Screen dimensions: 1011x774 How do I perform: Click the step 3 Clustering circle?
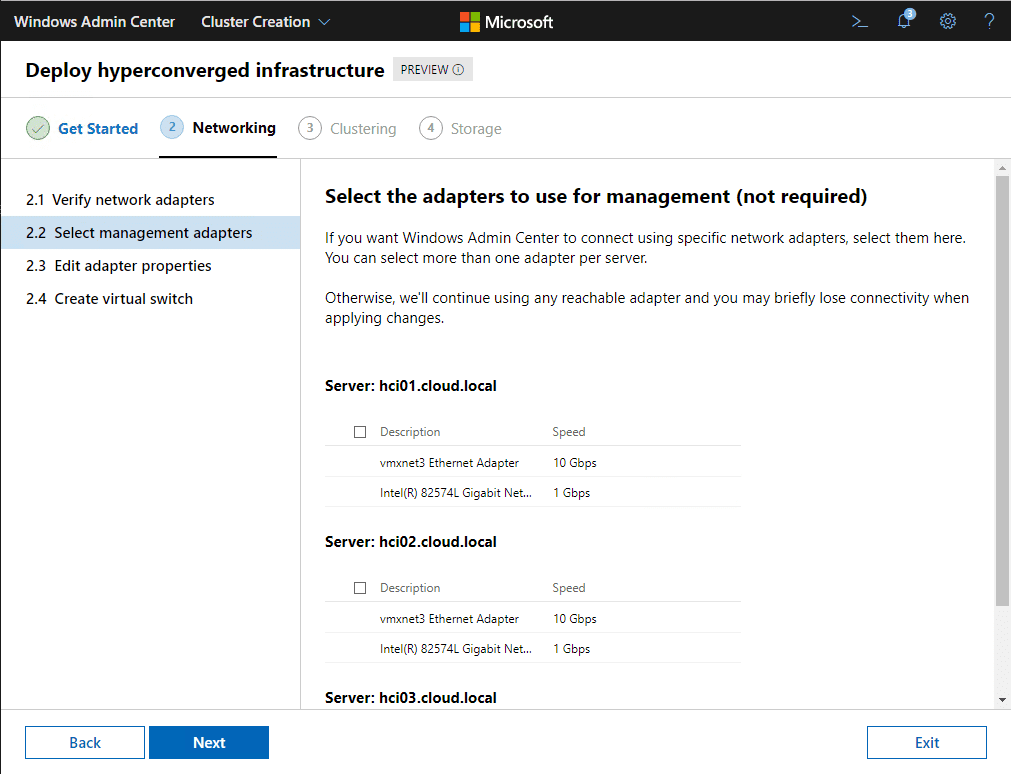[x=310, y=128]
